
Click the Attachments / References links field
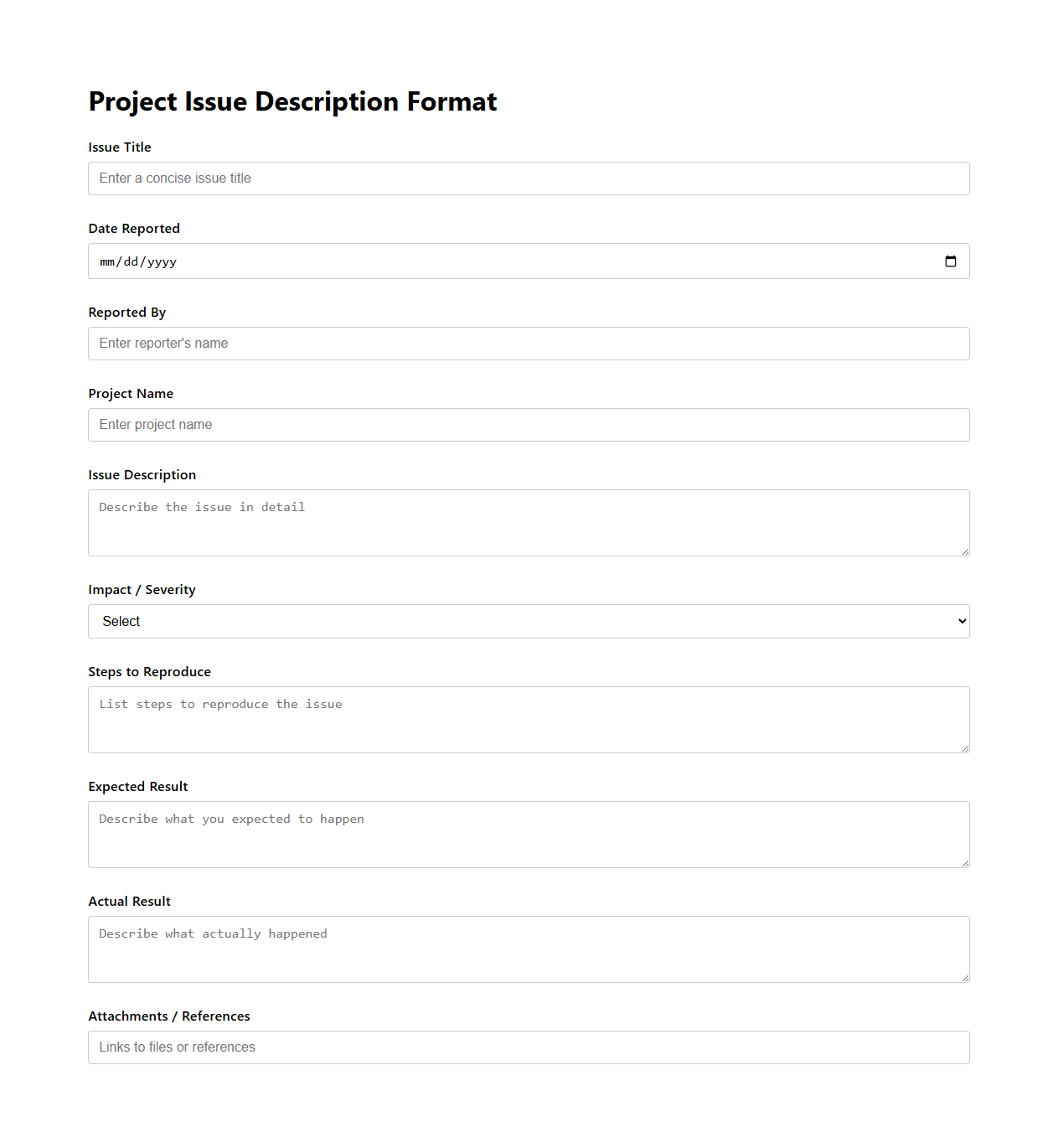(529, 1047)
